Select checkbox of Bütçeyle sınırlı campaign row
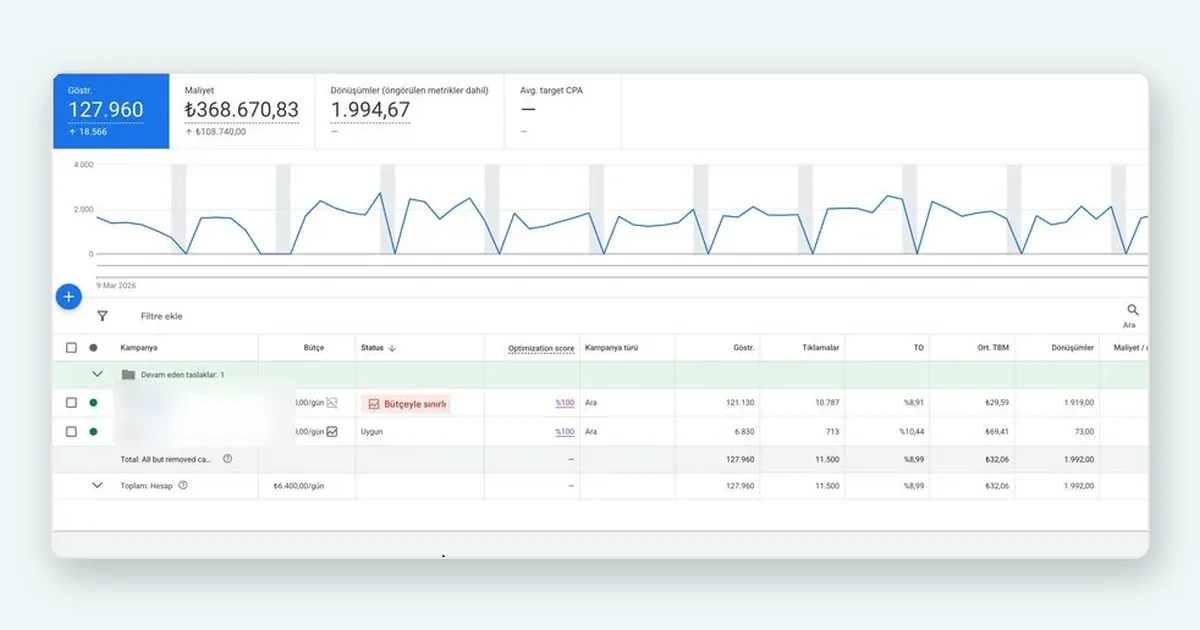 coord(71,403)
